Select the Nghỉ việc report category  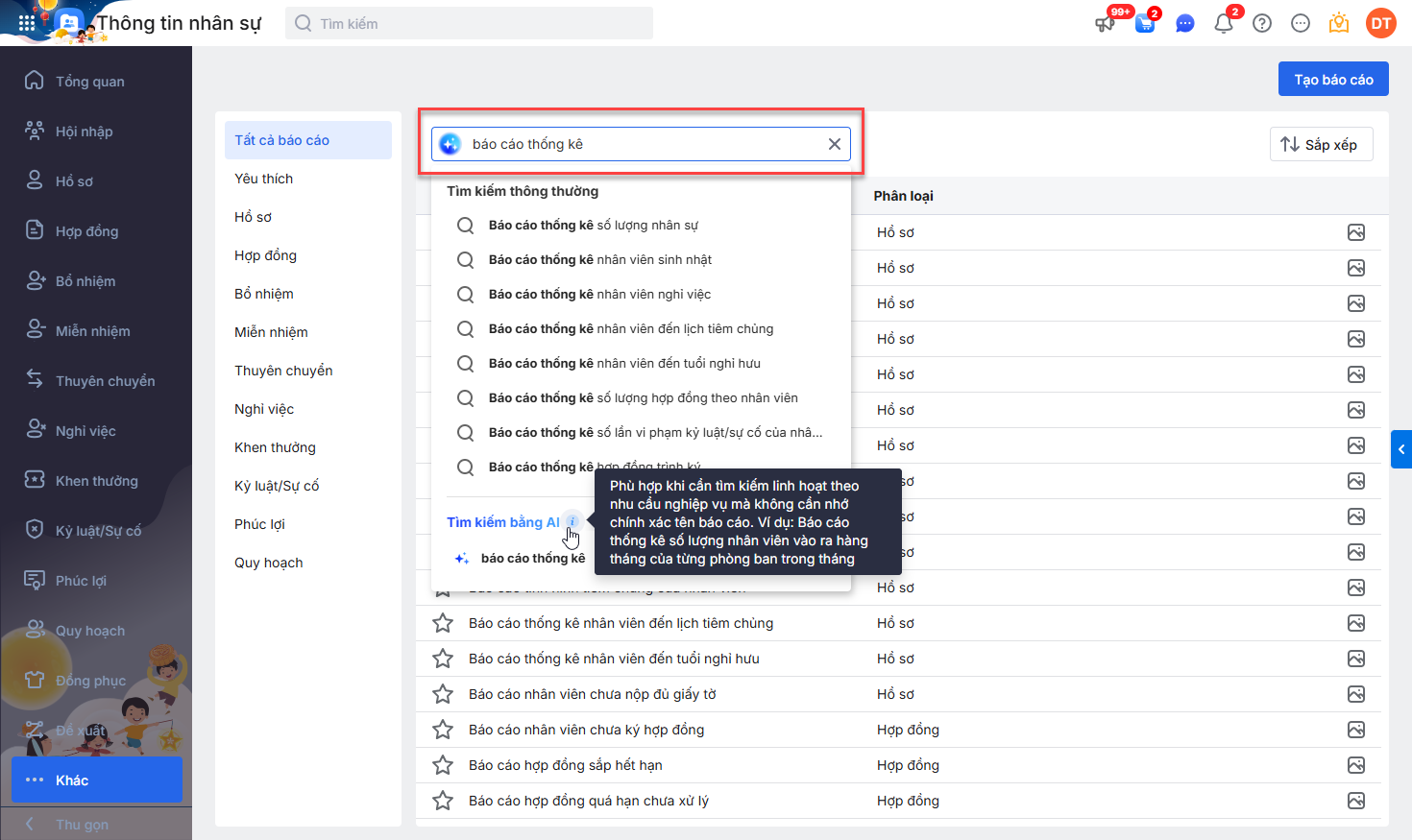(x=308, y=409)
